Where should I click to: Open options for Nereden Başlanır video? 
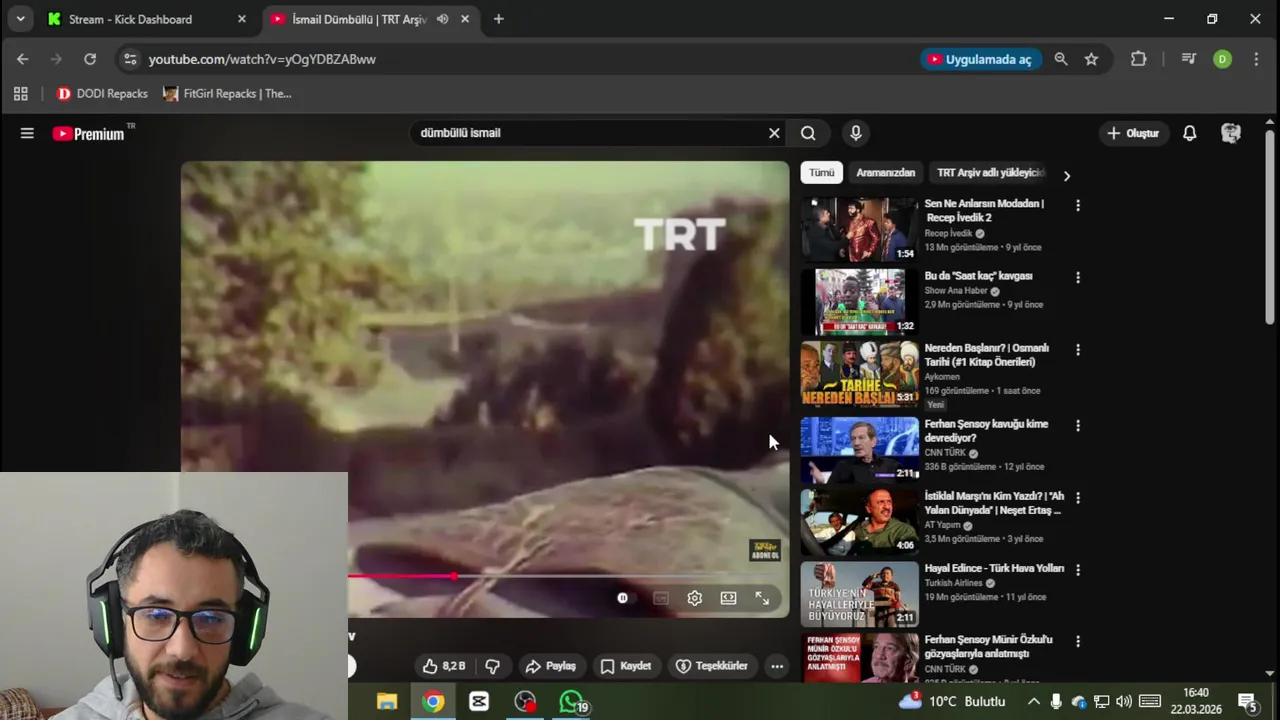pos(1077,349)
